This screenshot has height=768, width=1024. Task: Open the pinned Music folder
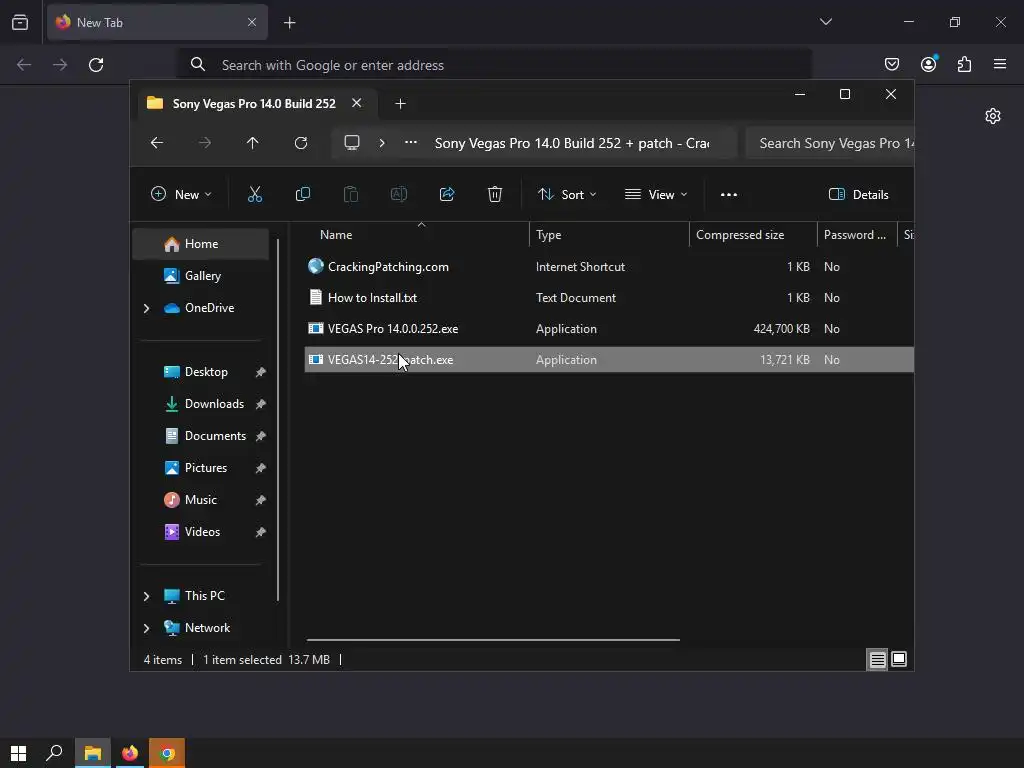(x=201, y=500)
